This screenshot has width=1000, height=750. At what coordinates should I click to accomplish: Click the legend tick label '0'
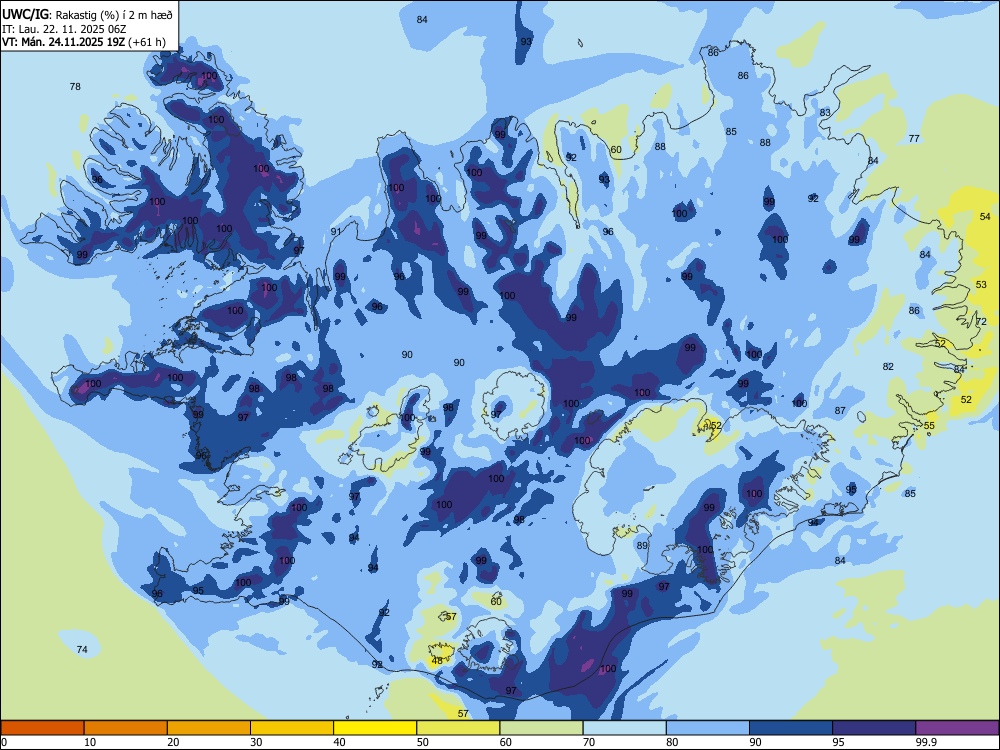(4, 742)
